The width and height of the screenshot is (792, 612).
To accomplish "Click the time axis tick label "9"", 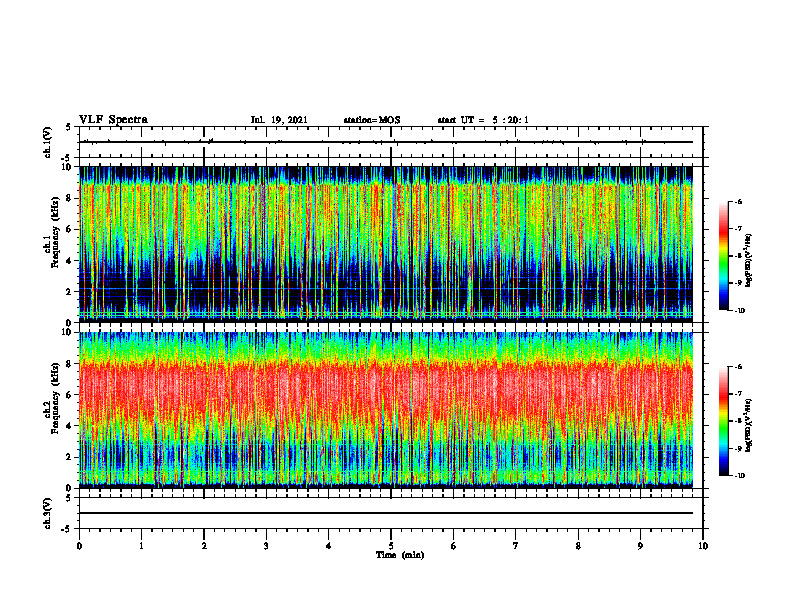I will pos(640,546).
